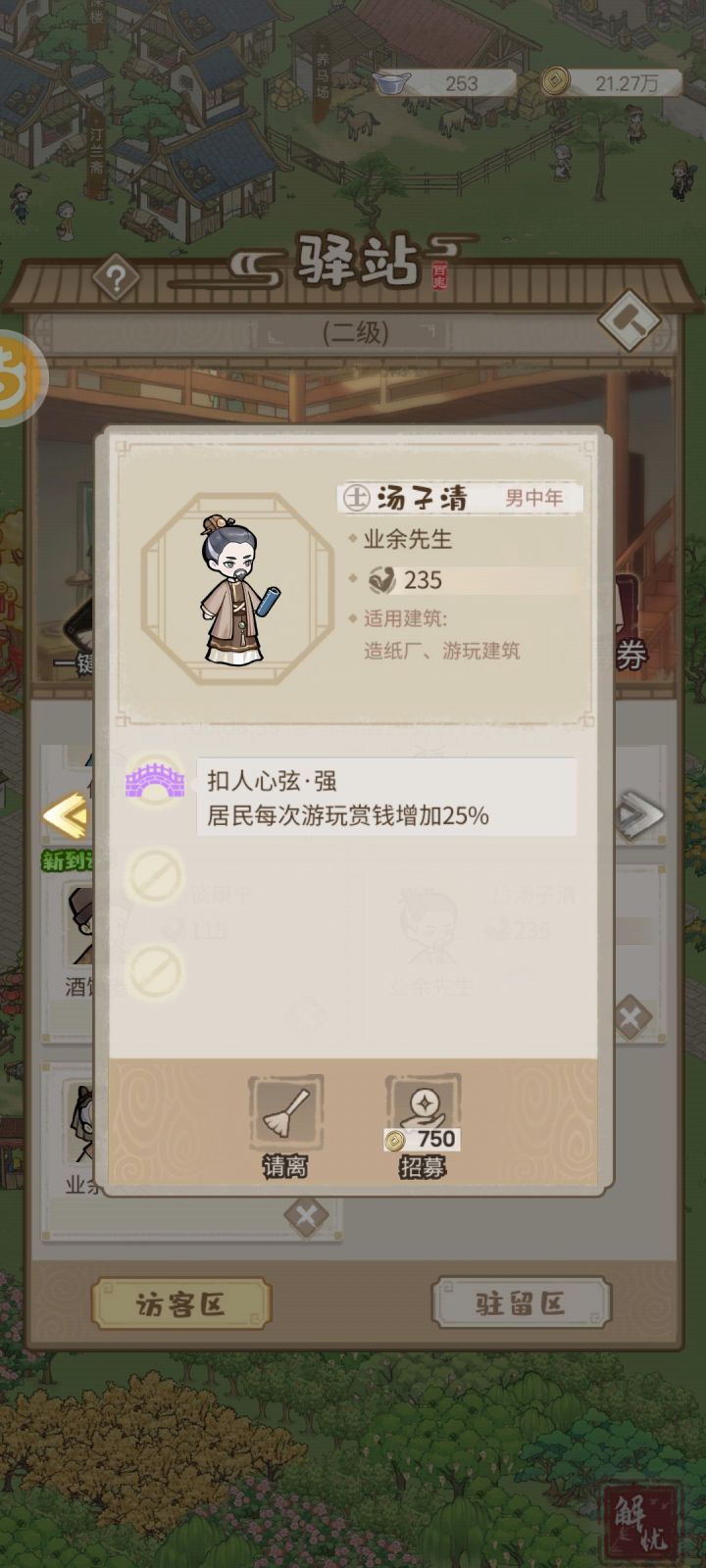Switch to the 驻留区 tab
Viewport: 706px width, 1568px height.
(521, 1304)
